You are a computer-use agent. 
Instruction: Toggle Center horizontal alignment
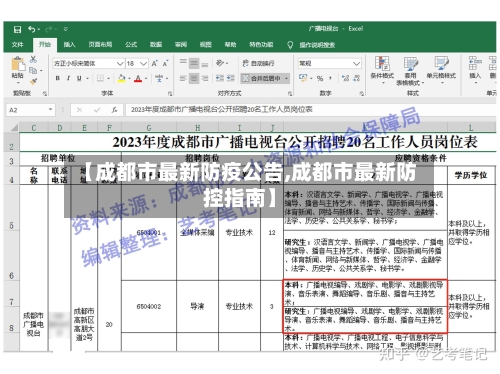tap(194, 78)
